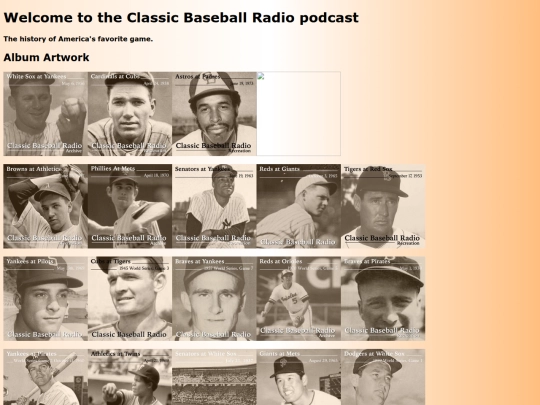
Task: Open the Dodgers at White Sox artwork
Action: coord(383,377)
